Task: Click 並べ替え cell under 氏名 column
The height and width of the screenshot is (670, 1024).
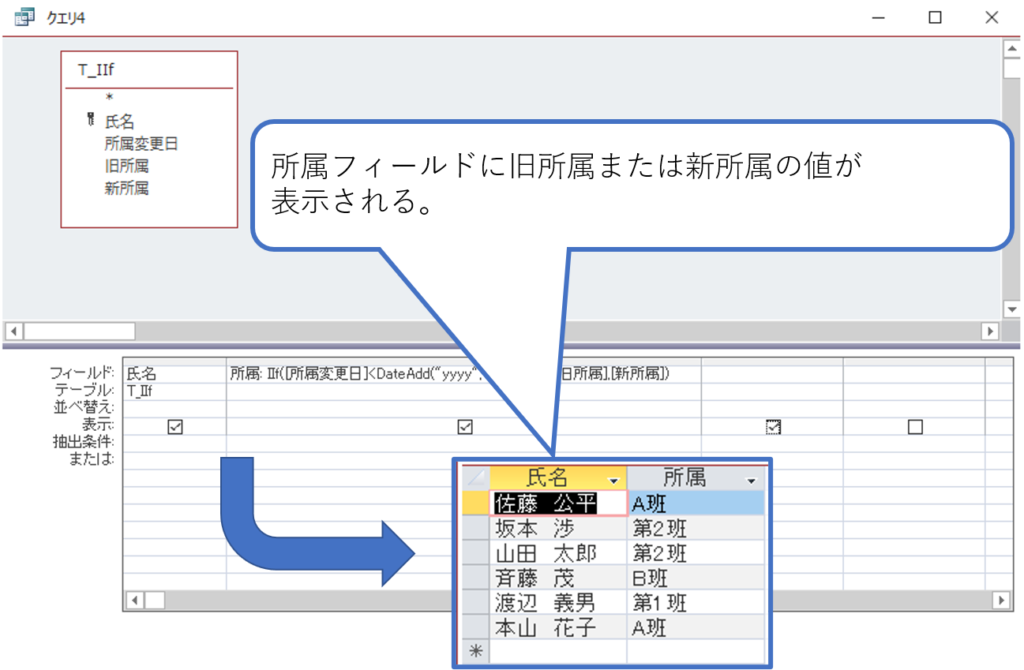Action: point(174,407)
